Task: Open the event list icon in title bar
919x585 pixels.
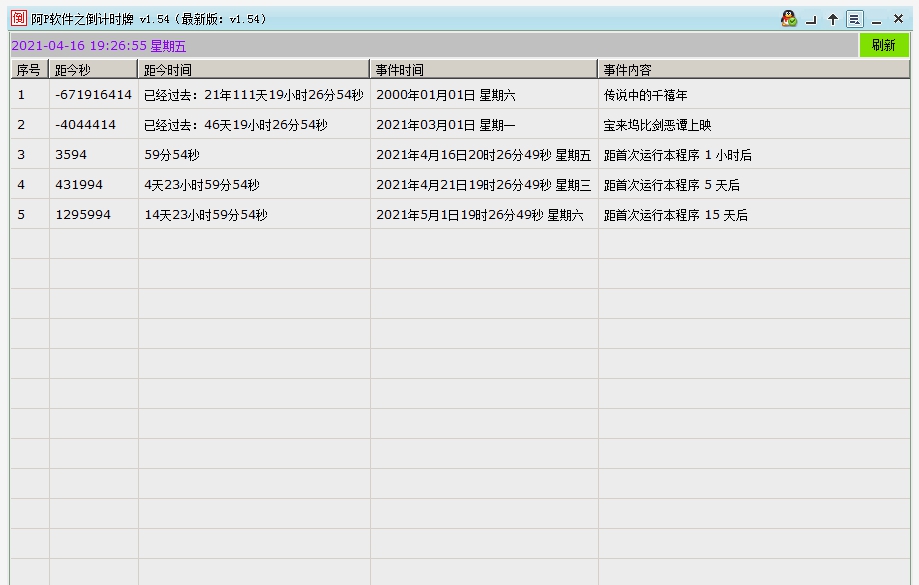Action: [855, 17]
